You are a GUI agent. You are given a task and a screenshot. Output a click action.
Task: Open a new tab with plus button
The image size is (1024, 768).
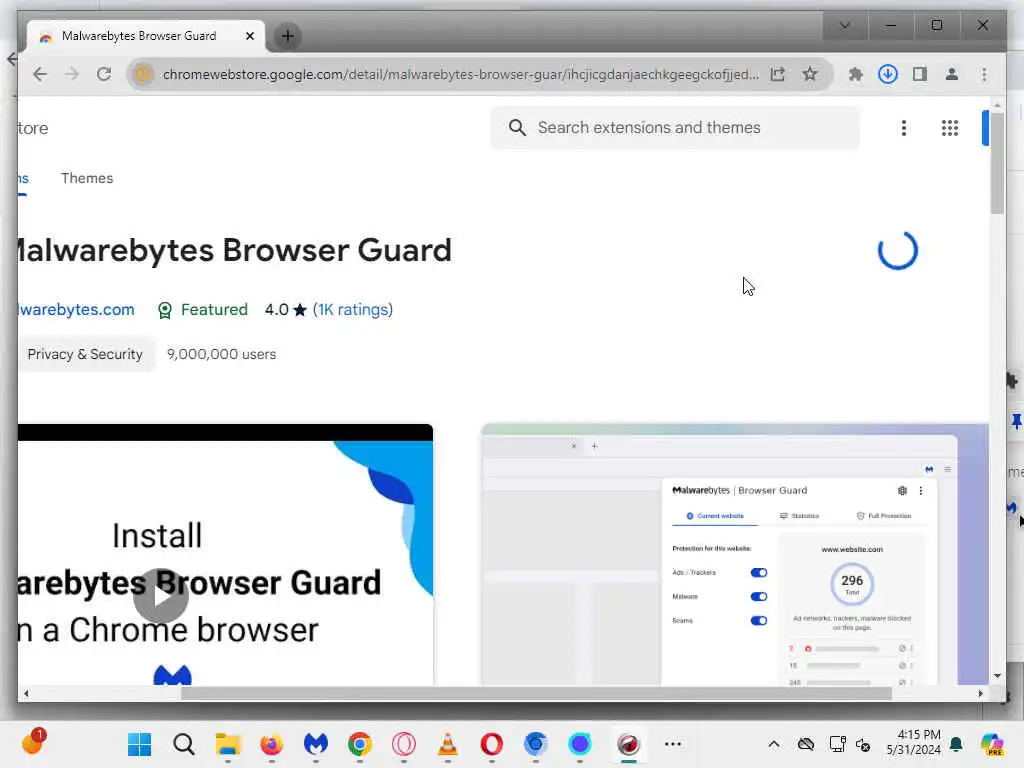[x=287, y=36]
